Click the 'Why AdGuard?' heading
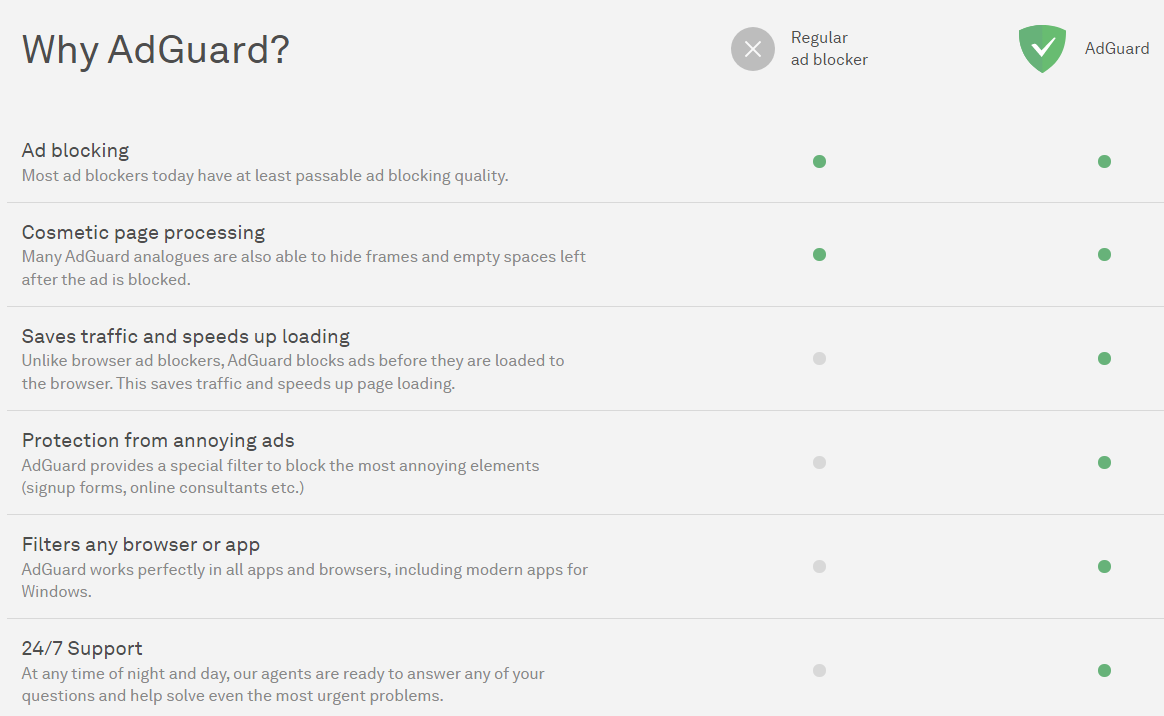Screen dimensions: 1164x716 (155, 50)
